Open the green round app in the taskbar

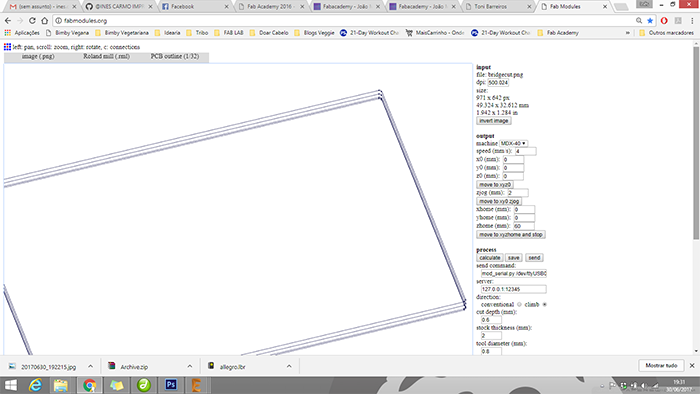[144, 385]
